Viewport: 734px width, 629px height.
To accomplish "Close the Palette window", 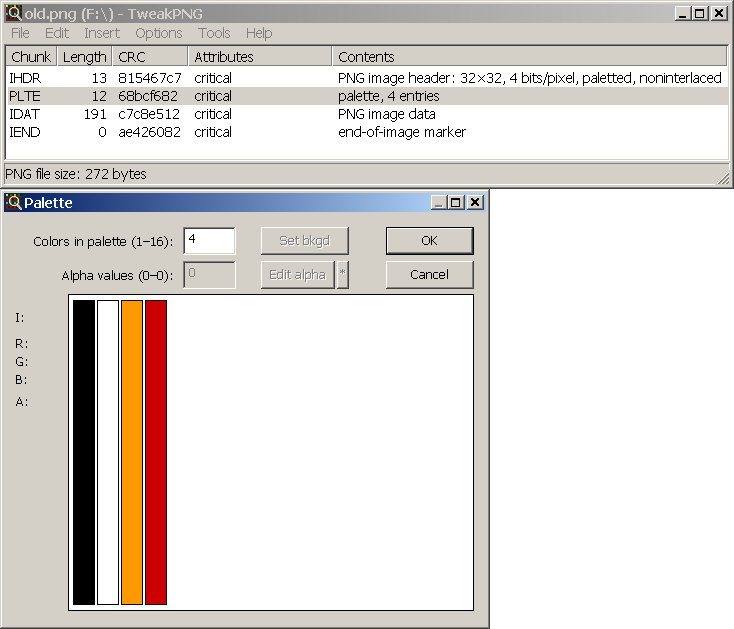I will point(475,203).
